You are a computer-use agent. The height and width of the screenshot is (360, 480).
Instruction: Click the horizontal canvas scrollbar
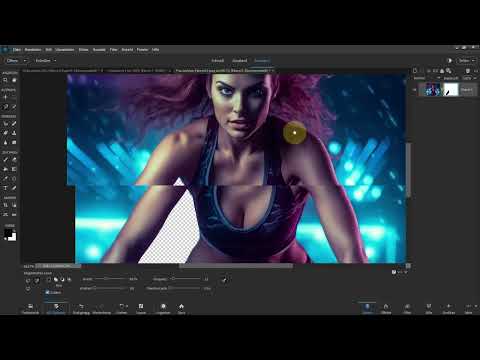[236, 266]
